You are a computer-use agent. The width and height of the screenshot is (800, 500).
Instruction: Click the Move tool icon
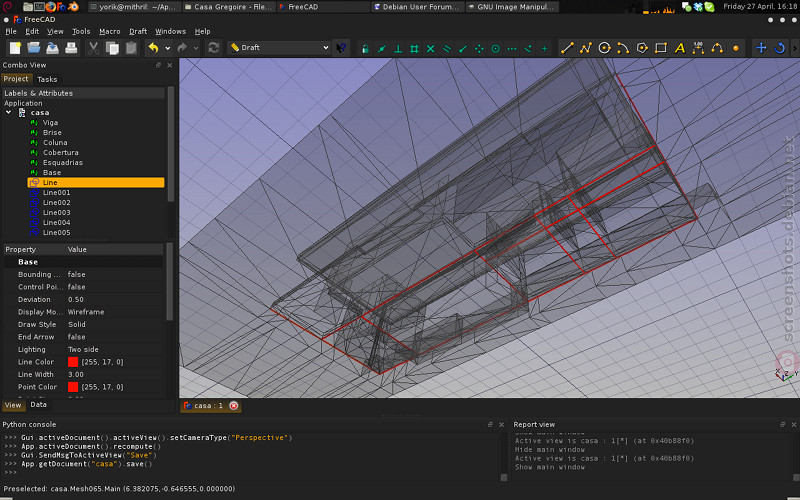[761, 48]
